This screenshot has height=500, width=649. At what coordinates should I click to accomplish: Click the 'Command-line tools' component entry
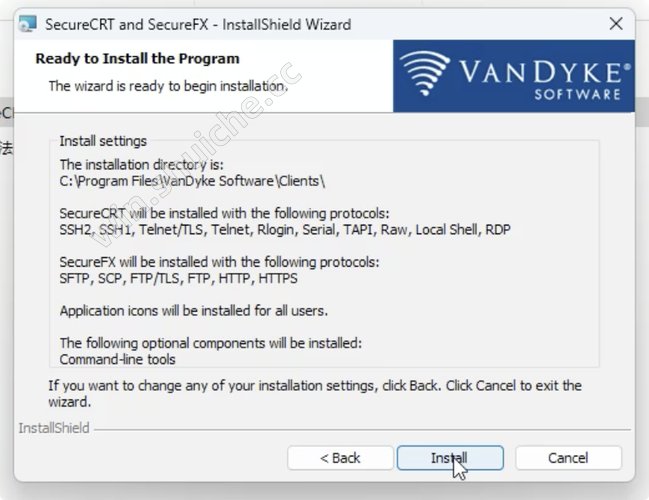point(118,359)
